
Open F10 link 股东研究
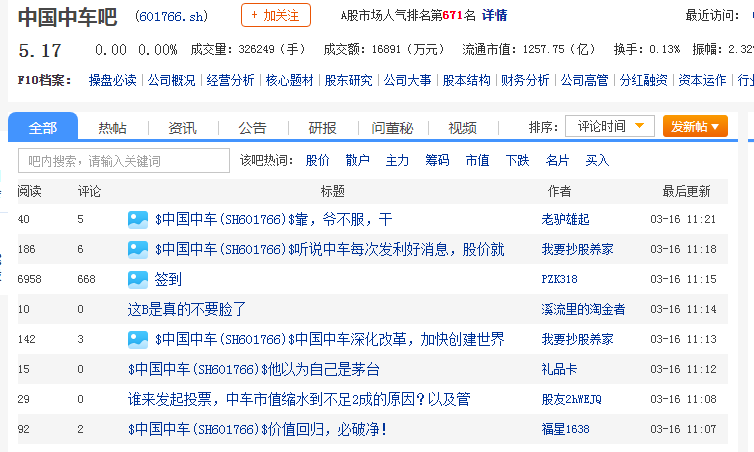click(349, 80)
